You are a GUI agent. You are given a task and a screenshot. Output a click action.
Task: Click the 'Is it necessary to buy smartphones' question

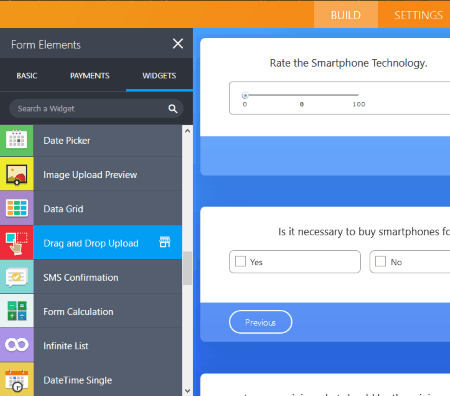[364, 232]
